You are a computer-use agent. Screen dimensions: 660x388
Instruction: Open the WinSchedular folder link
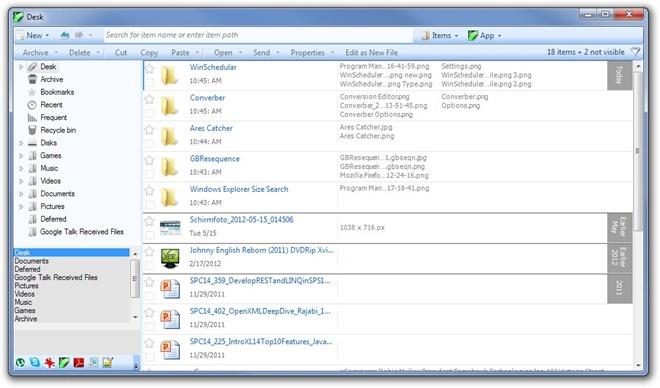click(x=213, y=67)
